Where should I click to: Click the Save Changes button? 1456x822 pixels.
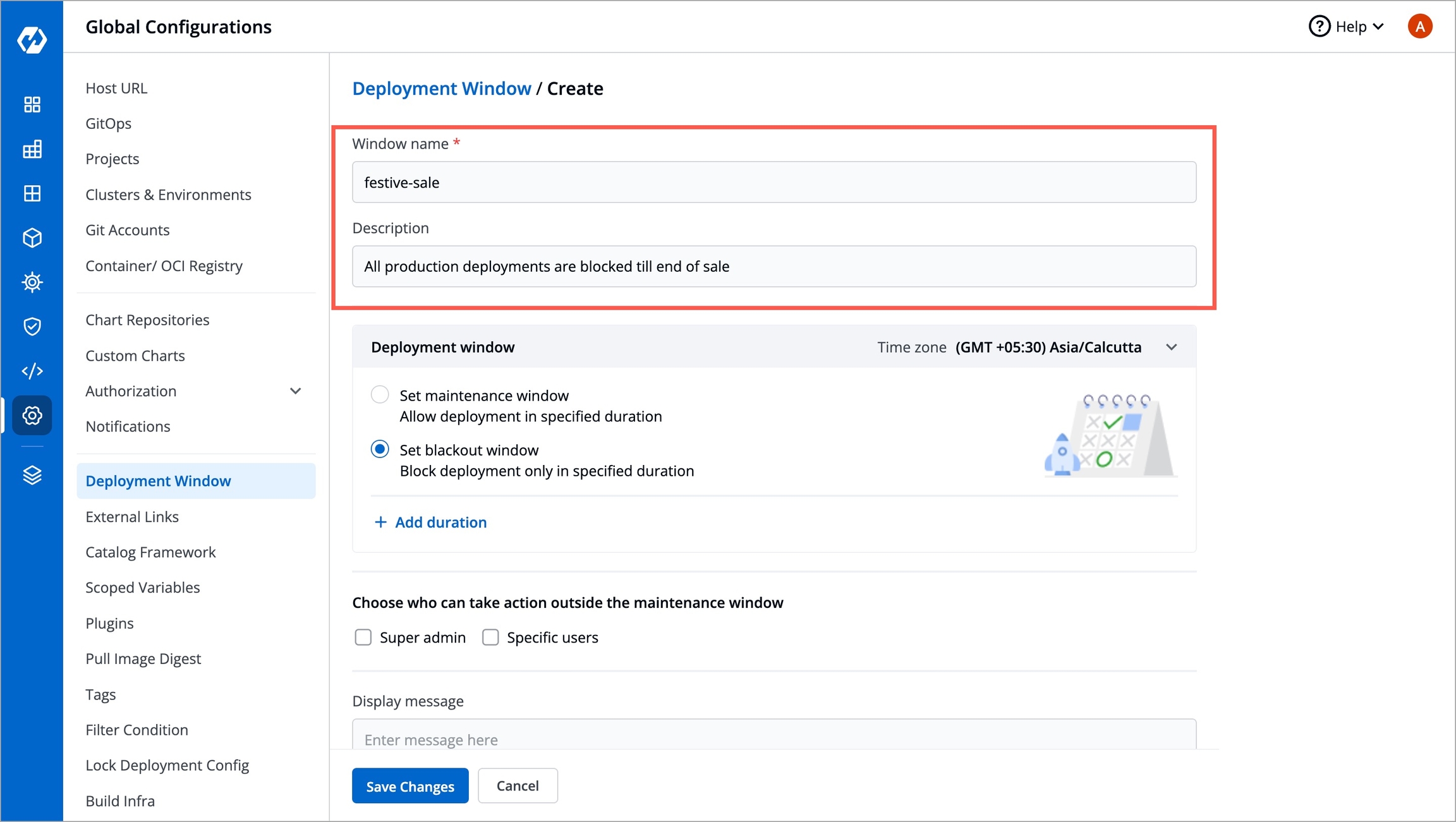point(410,786)
